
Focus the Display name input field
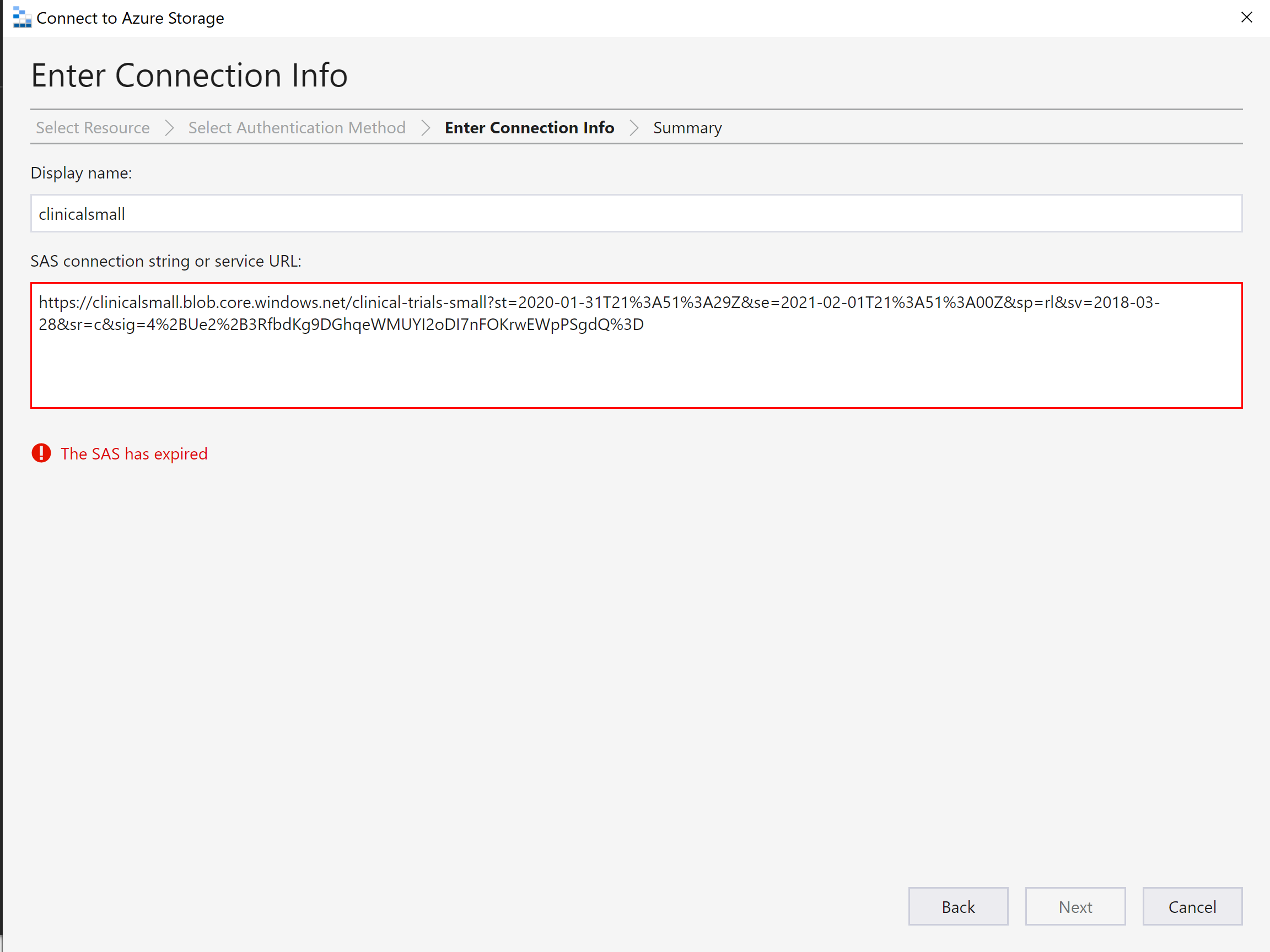[635, 213]
